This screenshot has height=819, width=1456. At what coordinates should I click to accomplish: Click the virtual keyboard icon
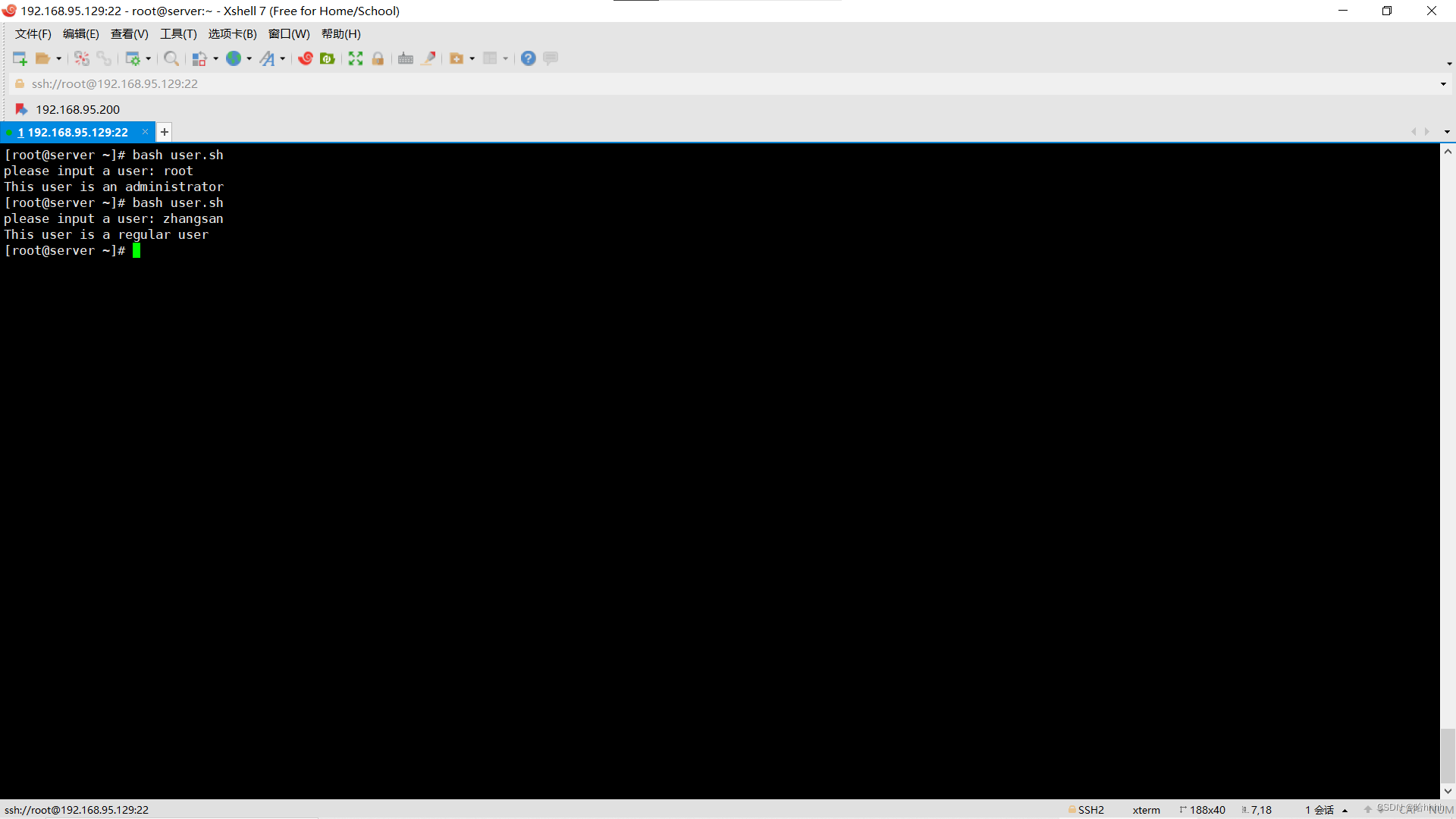406,58
